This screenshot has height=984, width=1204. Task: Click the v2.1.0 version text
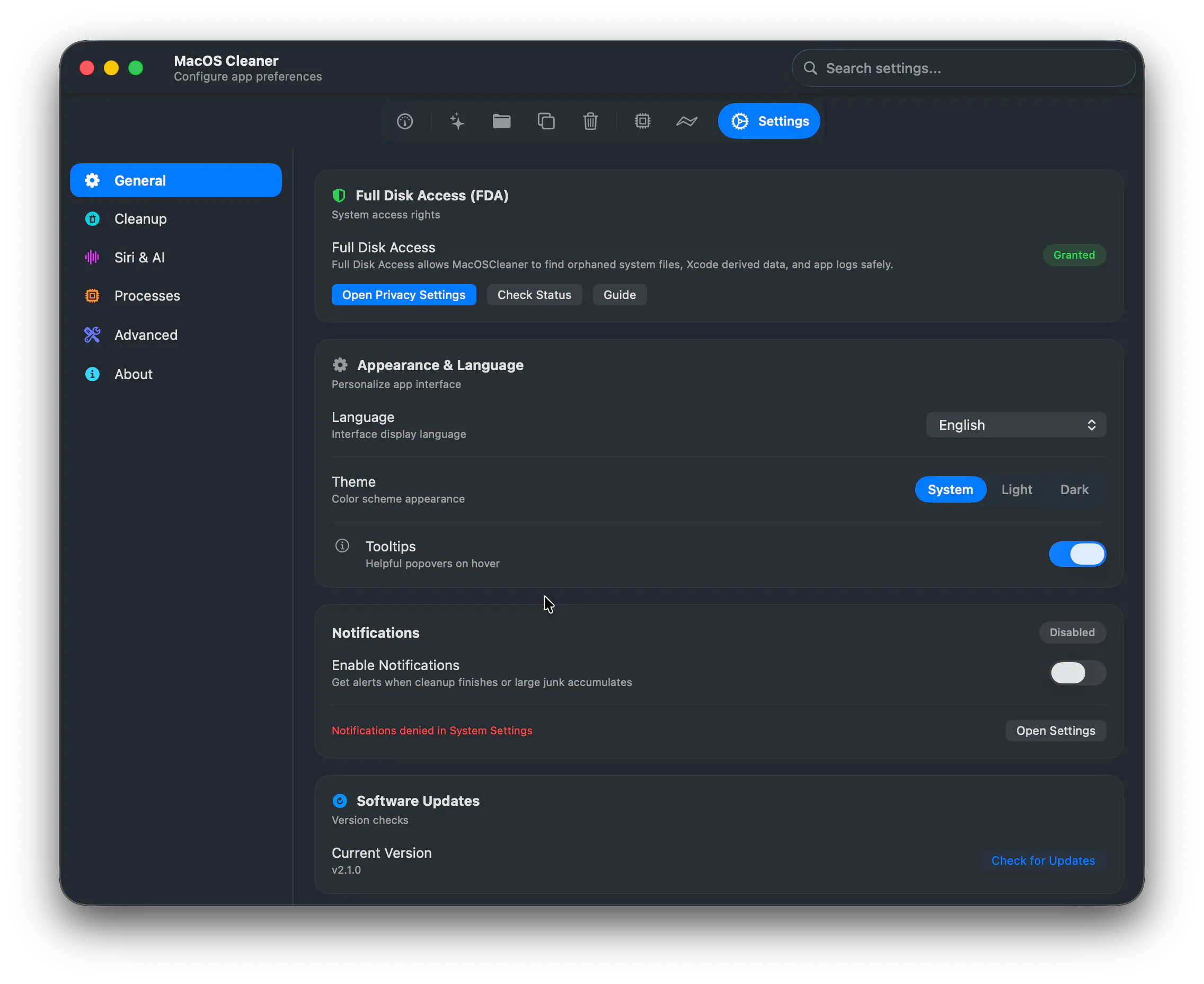pos(346,870)
